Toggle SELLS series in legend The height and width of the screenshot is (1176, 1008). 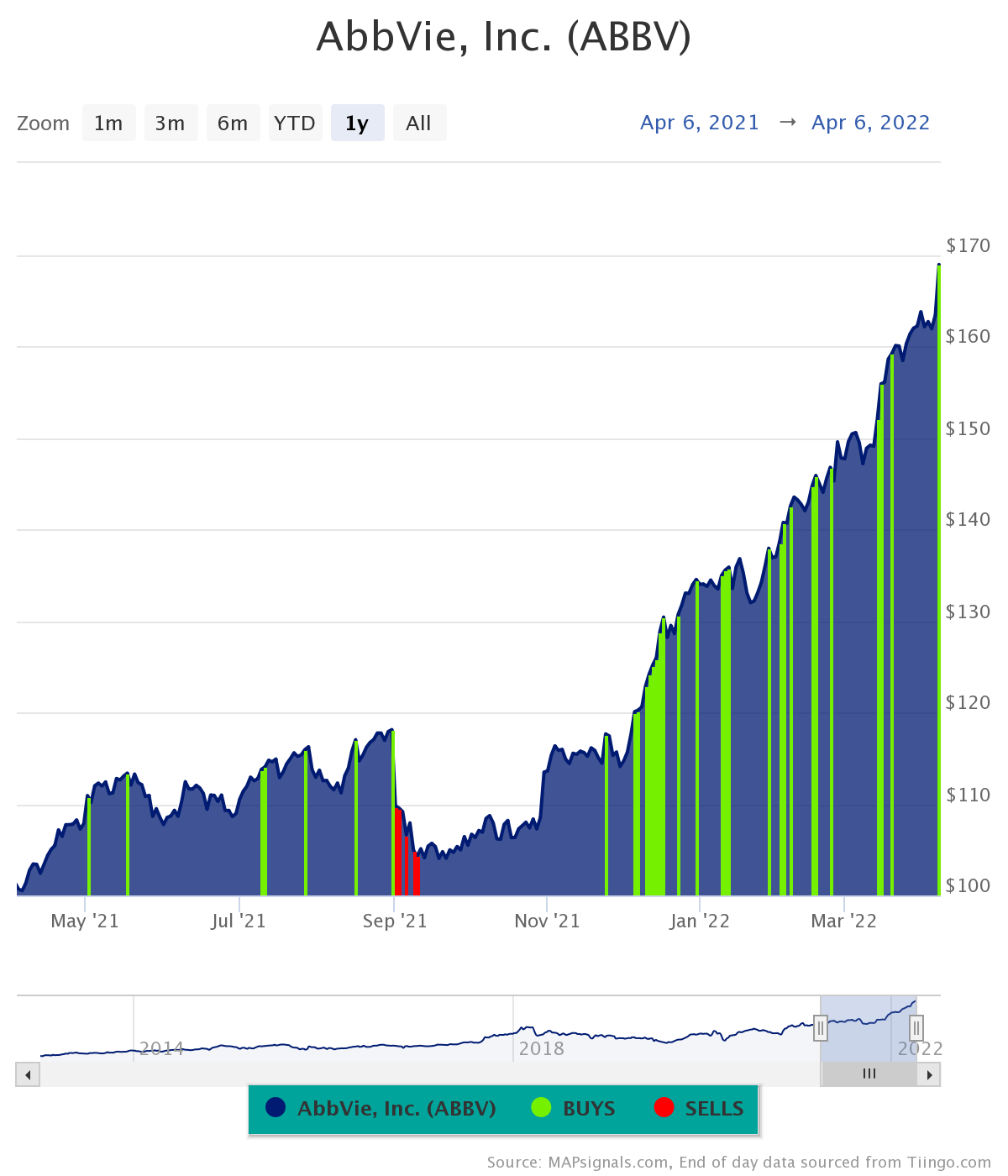[699, 1108]
